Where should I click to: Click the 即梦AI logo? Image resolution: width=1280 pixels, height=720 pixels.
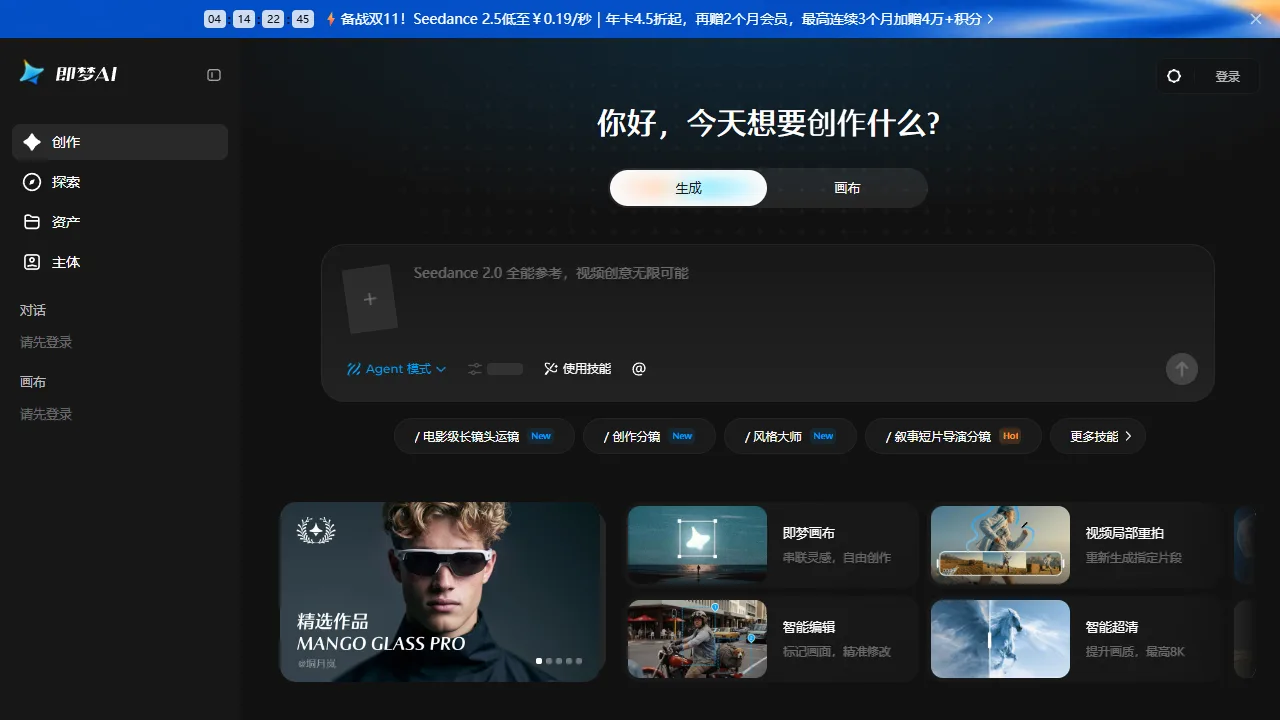click(69, 74)
